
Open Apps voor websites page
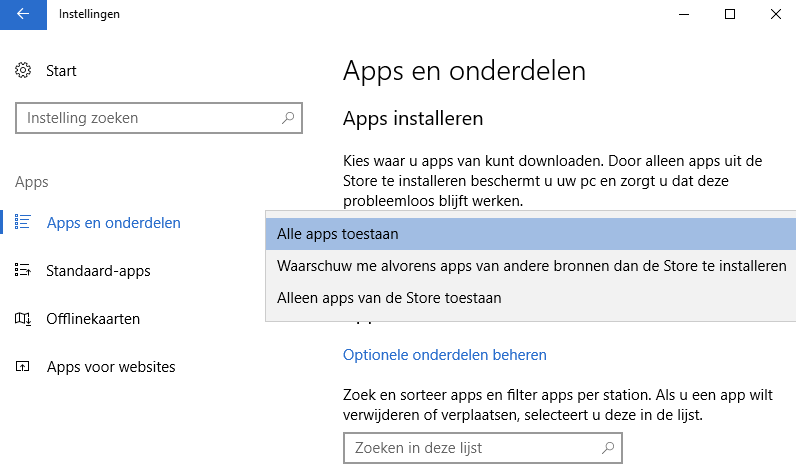[111, 367]
